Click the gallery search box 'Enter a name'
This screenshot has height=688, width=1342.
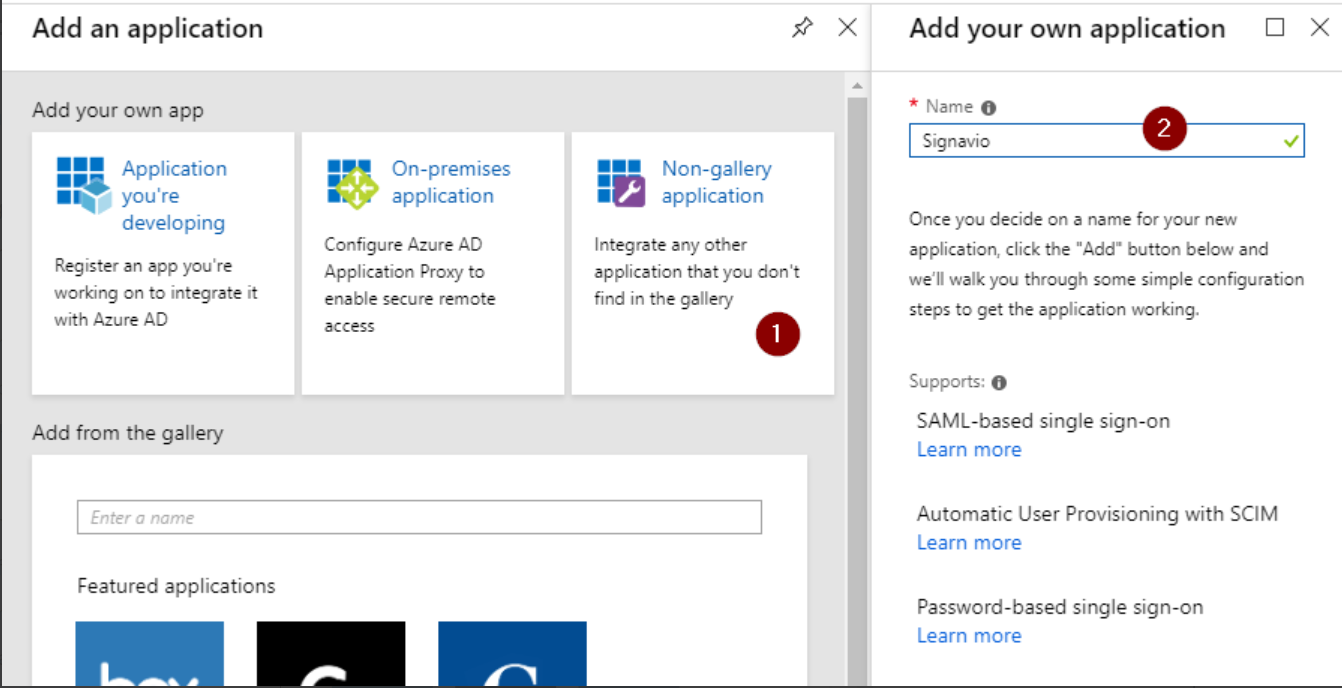tap(419, 517)
